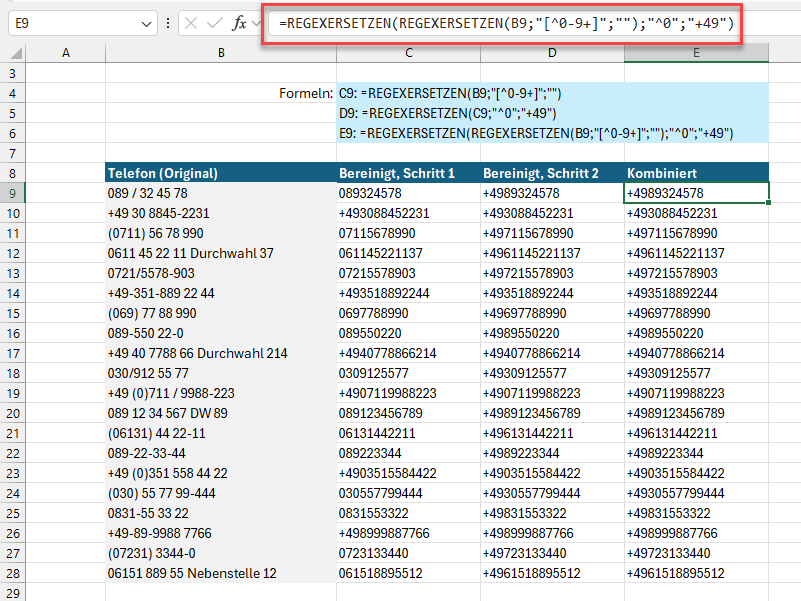Select column B header
The image size is (801, 601).
pyautogui.click(x=220, y=53)
